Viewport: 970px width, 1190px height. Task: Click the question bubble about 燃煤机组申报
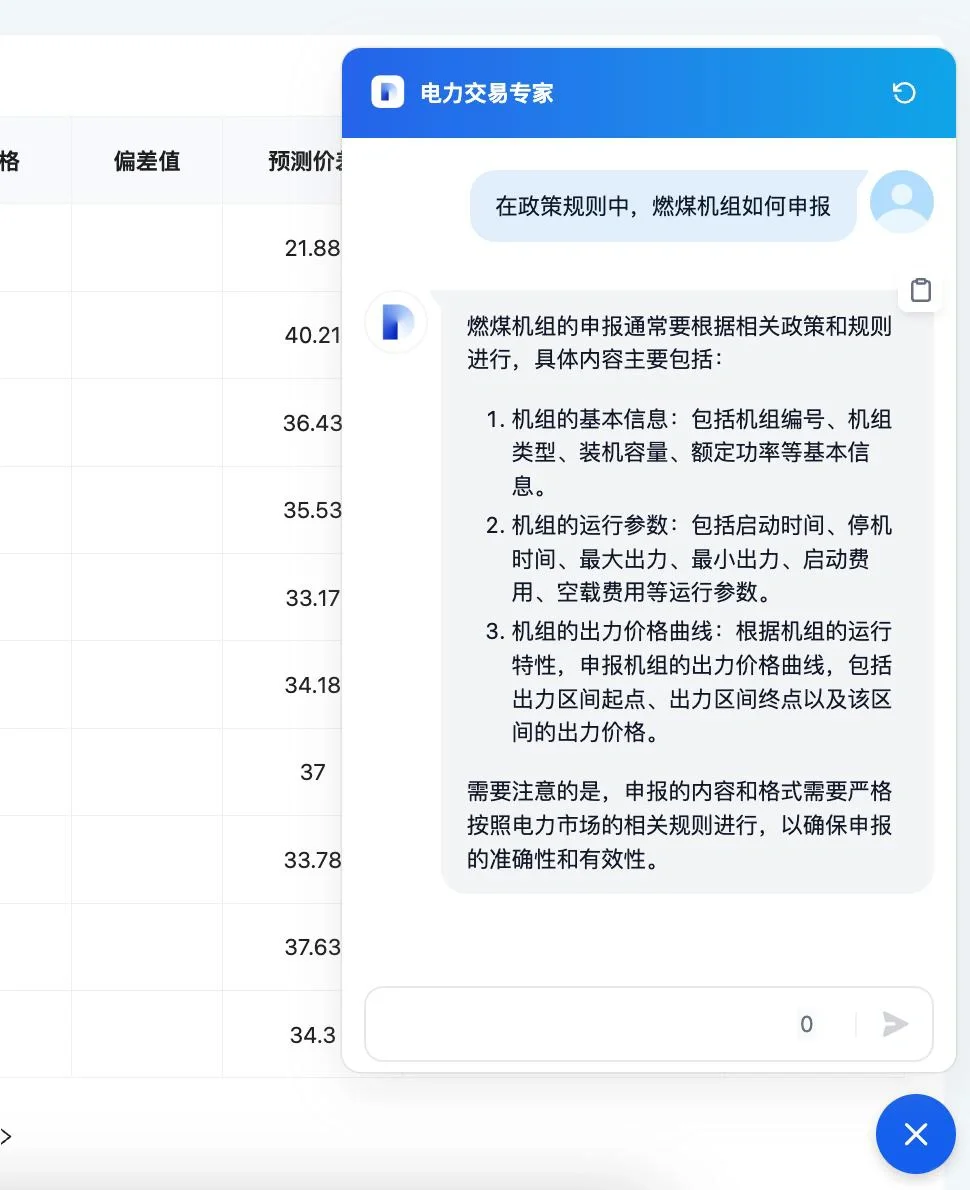pyautogui.click(x=663, y=206)
